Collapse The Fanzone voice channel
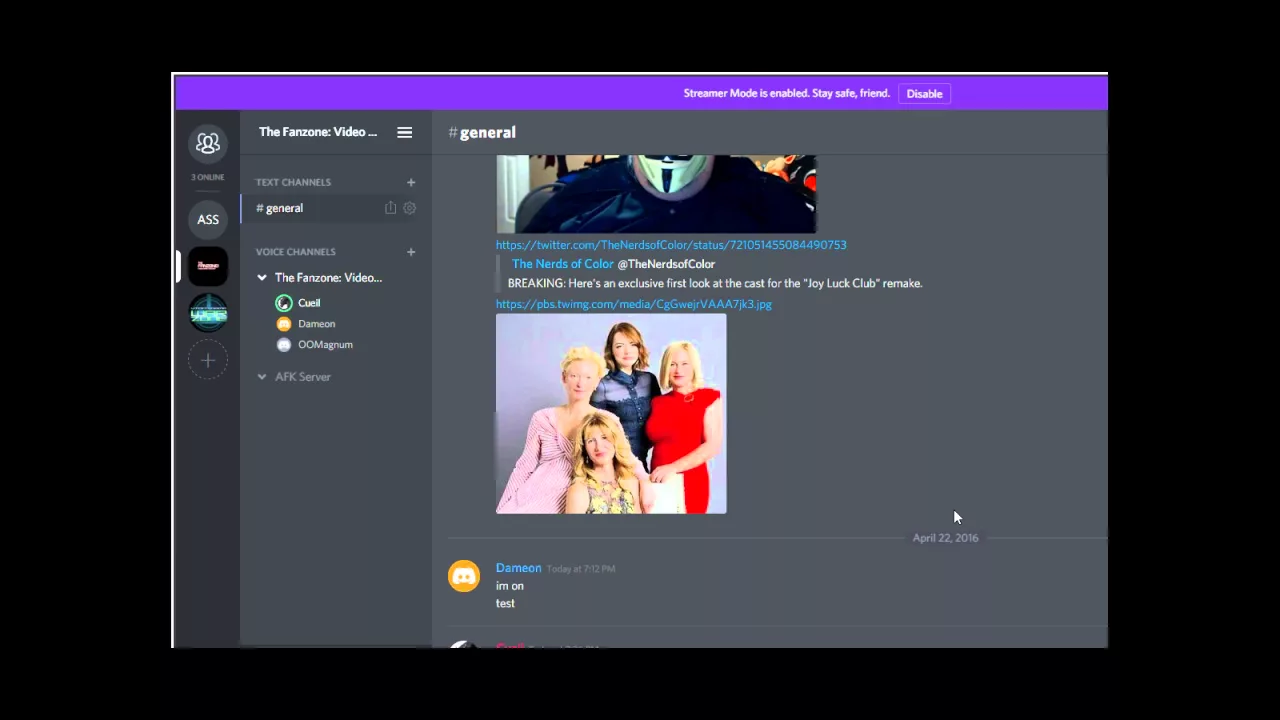This screenshot has width=1280, height=720. (x=262, y=278)
